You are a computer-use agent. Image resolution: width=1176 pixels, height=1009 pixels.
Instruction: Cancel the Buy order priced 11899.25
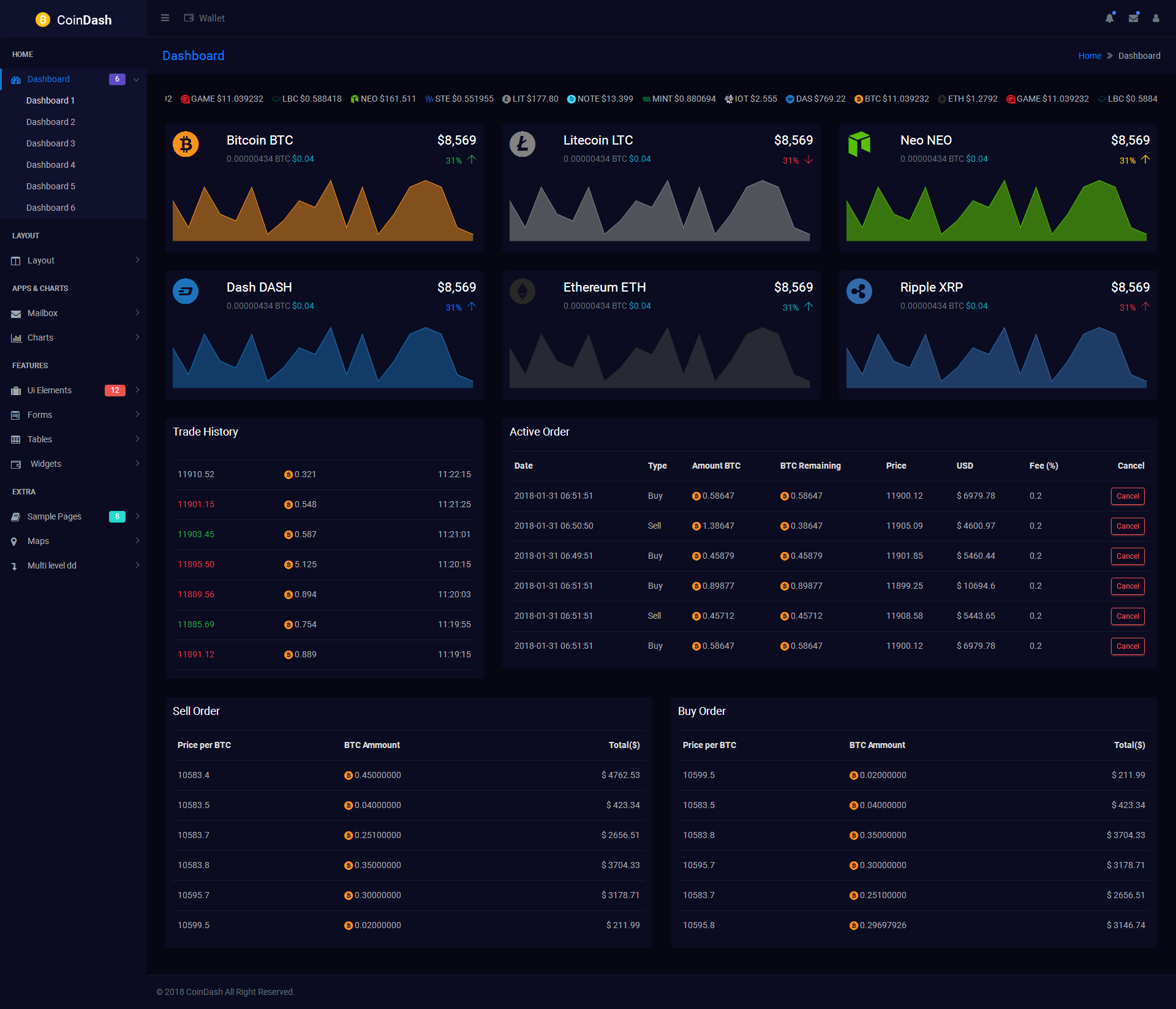[x=1128, y=586]
